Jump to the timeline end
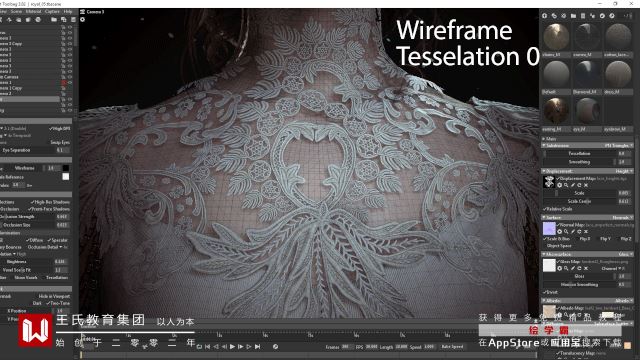Image resolution: width=640 pixels, height=360 pixels. click(257, 347)
